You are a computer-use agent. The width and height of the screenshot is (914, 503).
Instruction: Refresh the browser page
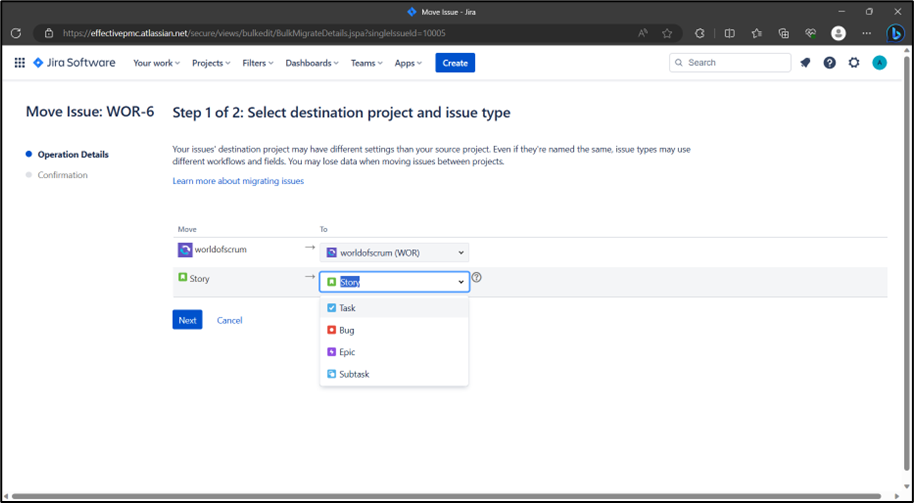click(16, 33)
